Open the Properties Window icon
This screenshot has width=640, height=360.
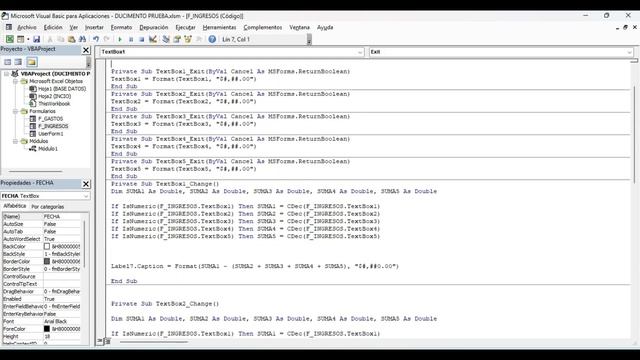coord(177,39)
